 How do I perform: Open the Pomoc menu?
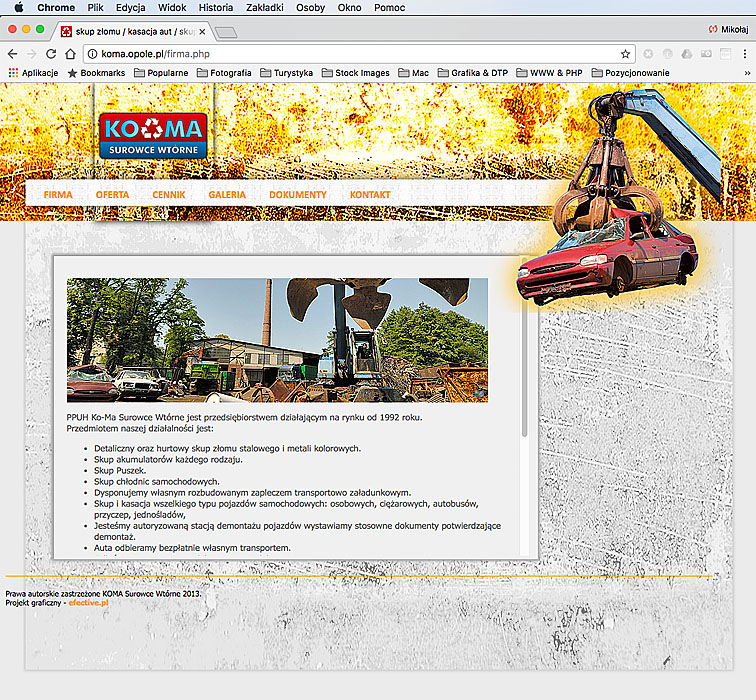(x=390, y=8)
